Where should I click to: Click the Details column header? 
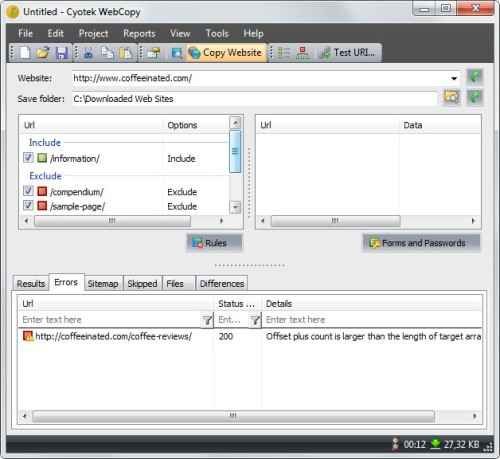372,304
